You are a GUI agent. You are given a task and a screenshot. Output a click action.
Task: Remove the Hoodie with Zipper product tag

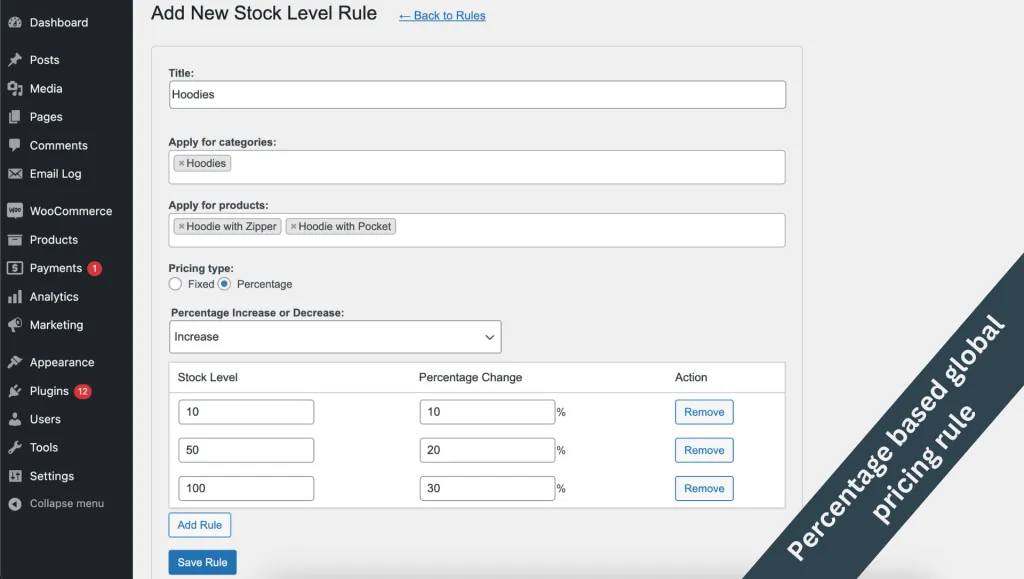click(181, 227)
